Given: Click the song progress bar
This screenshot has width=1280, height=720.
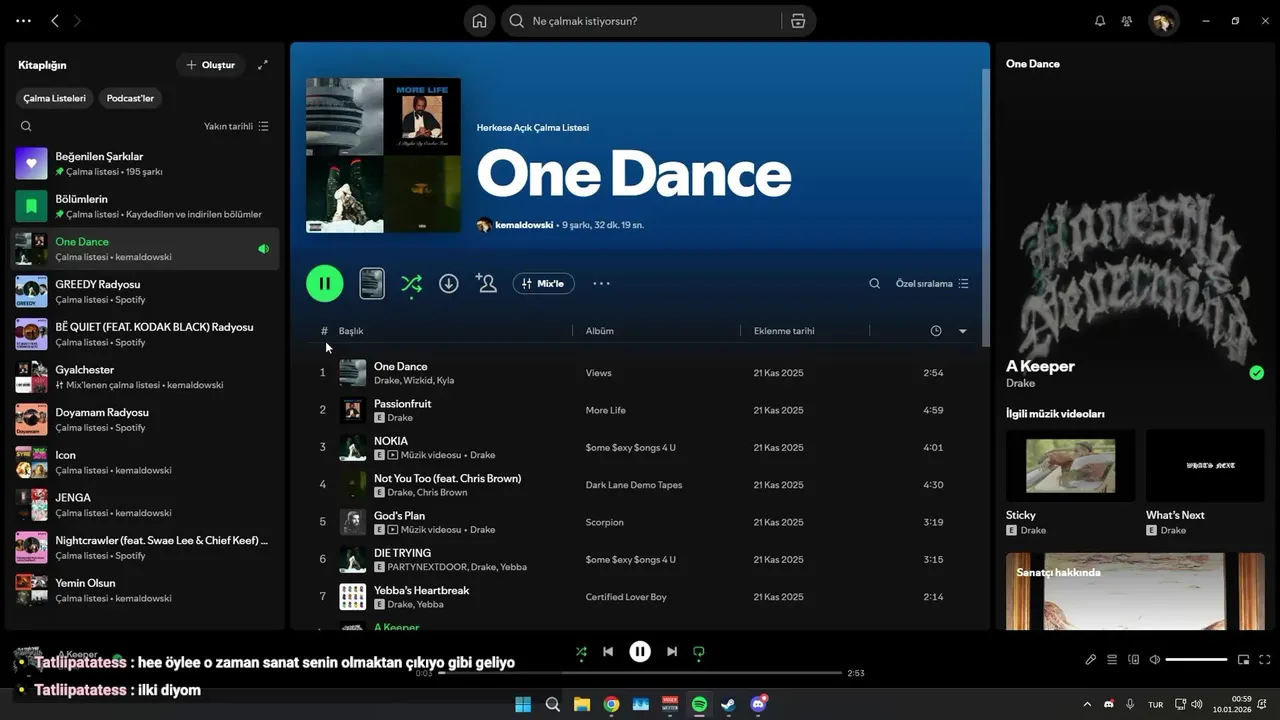Looking at the screenshot, I should click(640, 673).
